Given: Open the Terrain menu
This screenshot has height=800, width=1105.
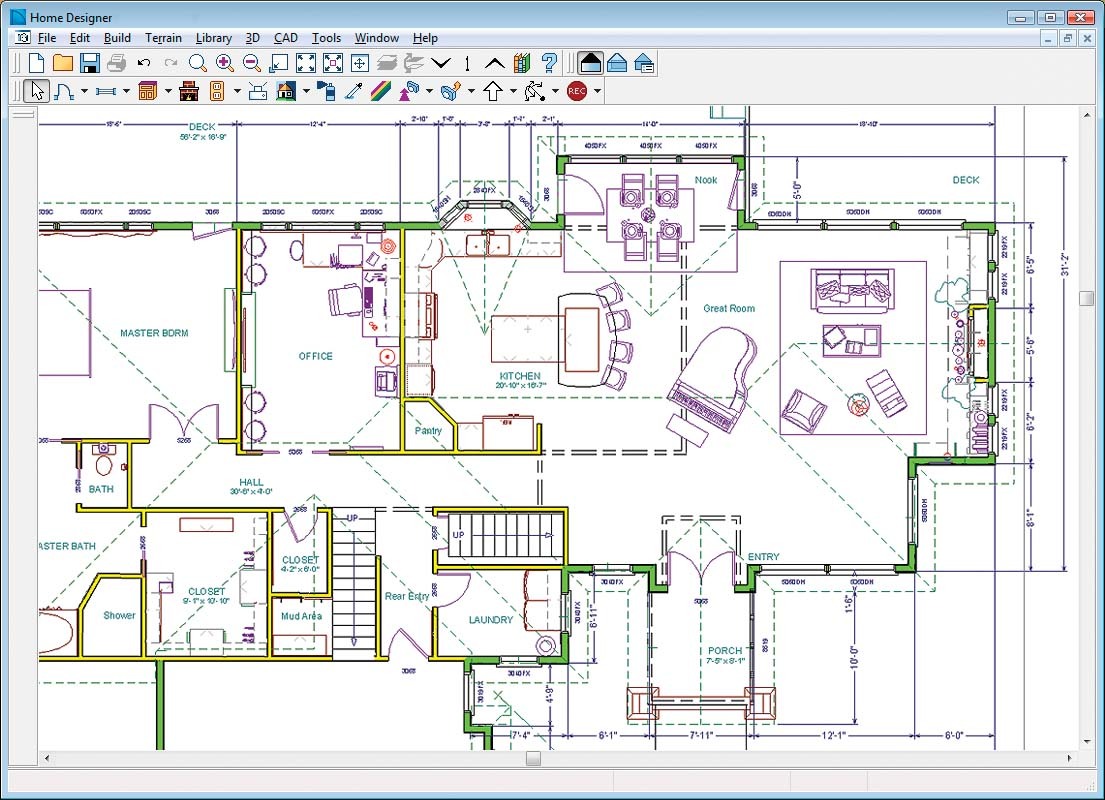Looking at the screenshot, I should point(163,37).
